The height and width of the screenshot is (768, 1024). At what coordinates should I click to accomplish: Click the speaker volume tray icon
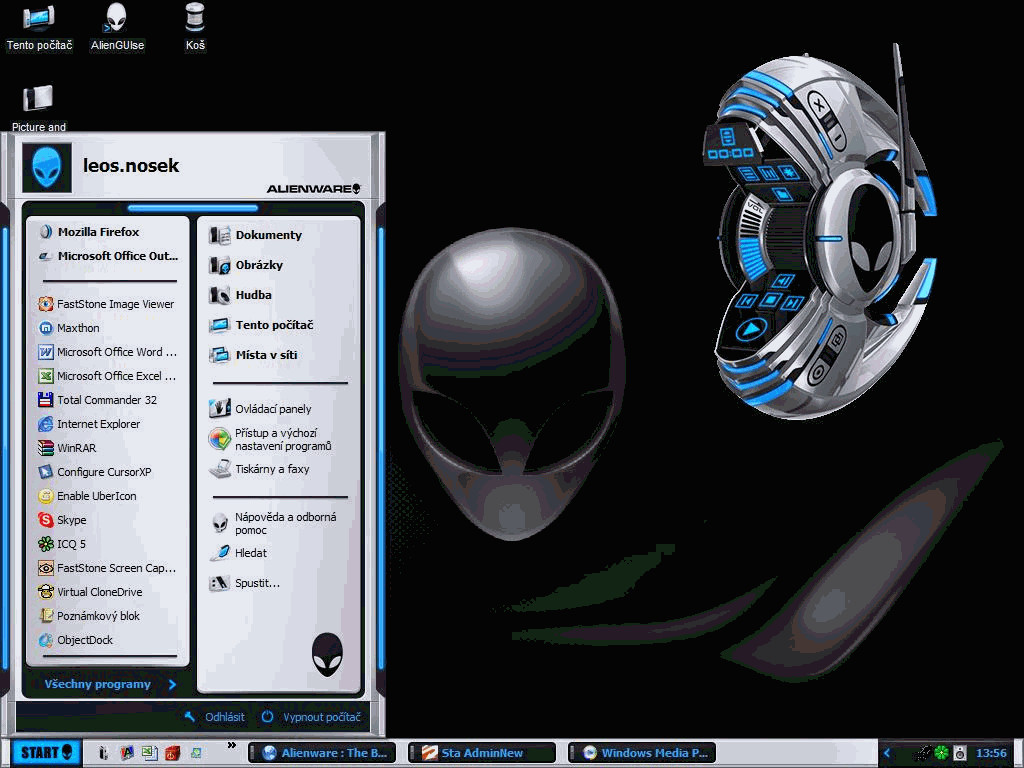pos(959,753)
